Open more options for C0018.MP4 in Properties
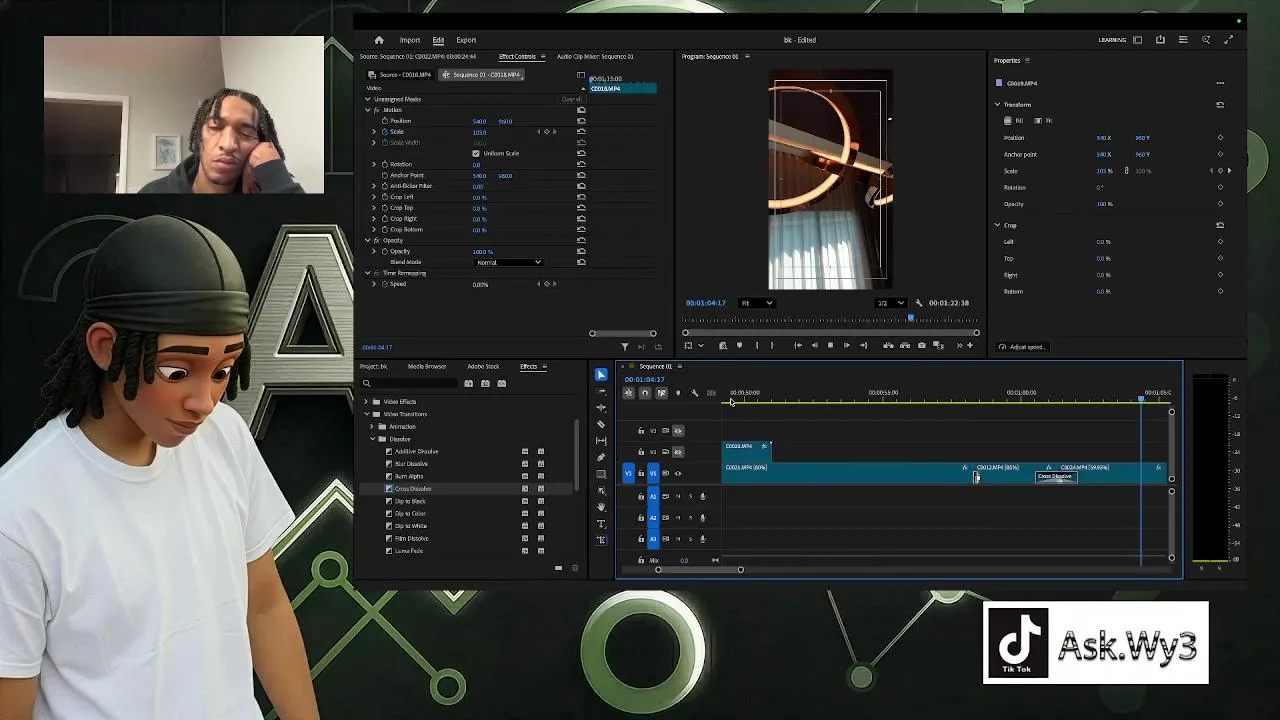The image size is (1280, 720). pos(1220,83)
